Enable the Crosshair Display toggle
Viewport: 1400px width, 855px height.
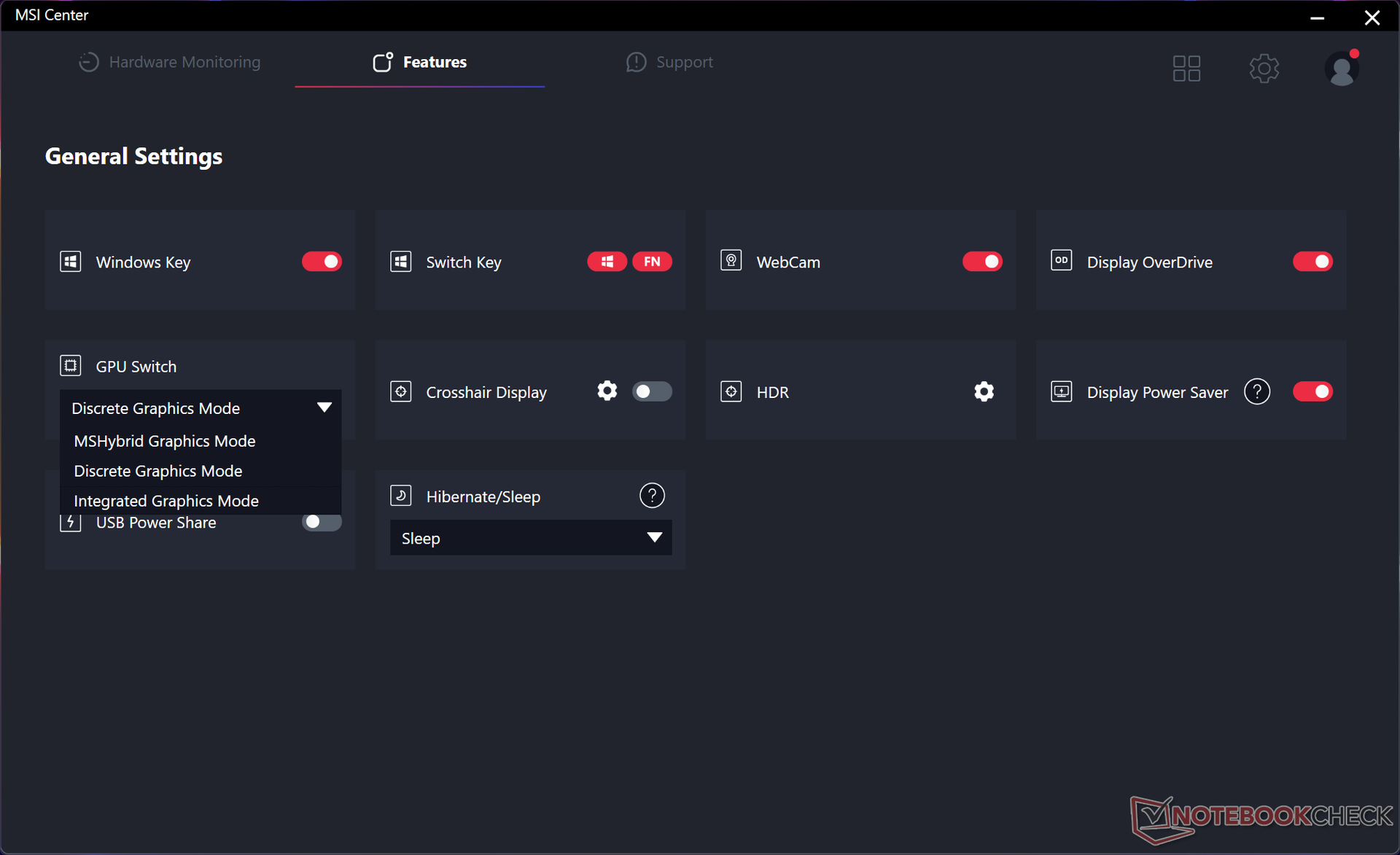pyautogui.click(x=652, y=391)
